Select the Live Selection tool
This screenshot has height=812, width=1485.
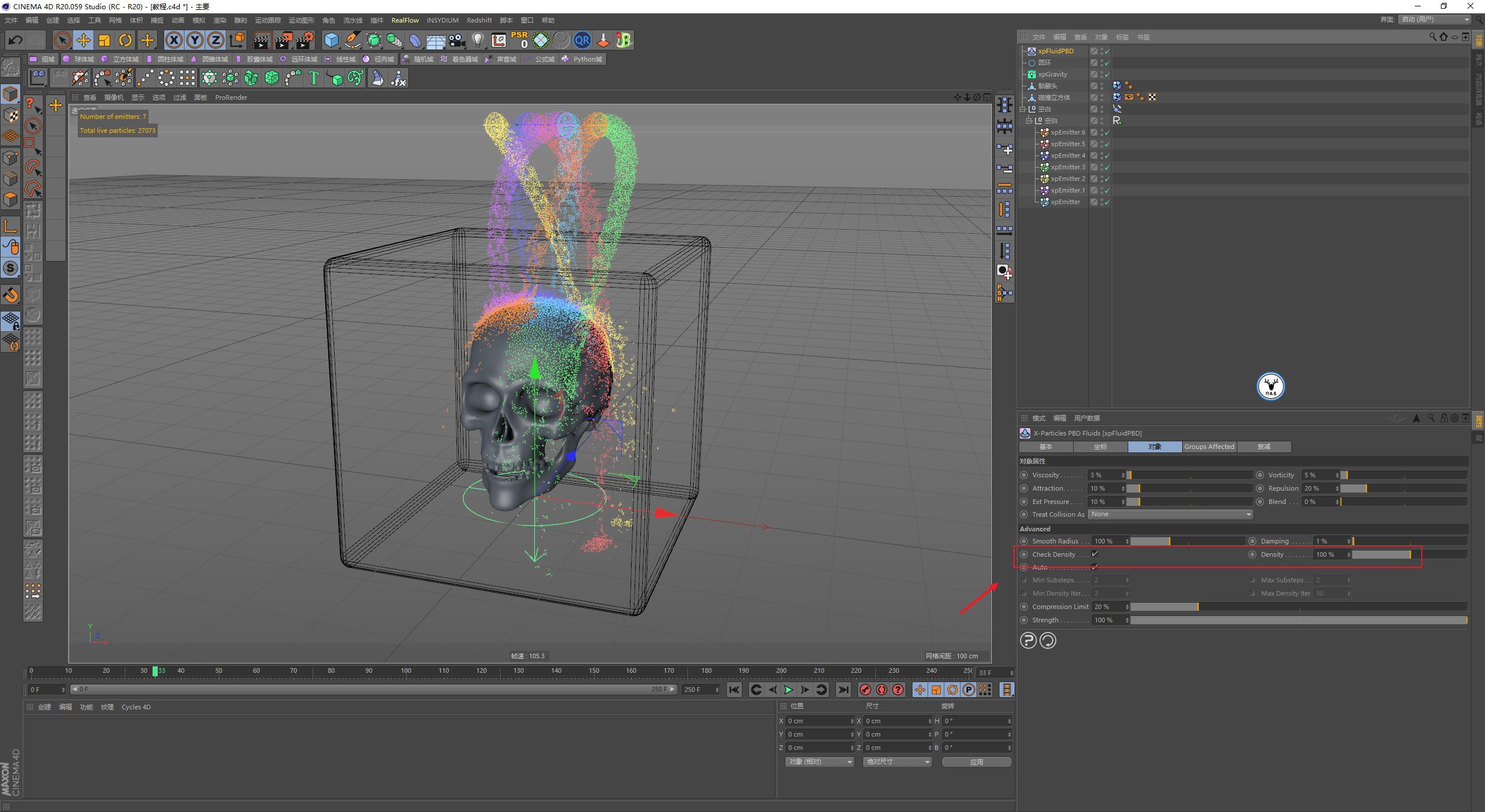point(61,40)
